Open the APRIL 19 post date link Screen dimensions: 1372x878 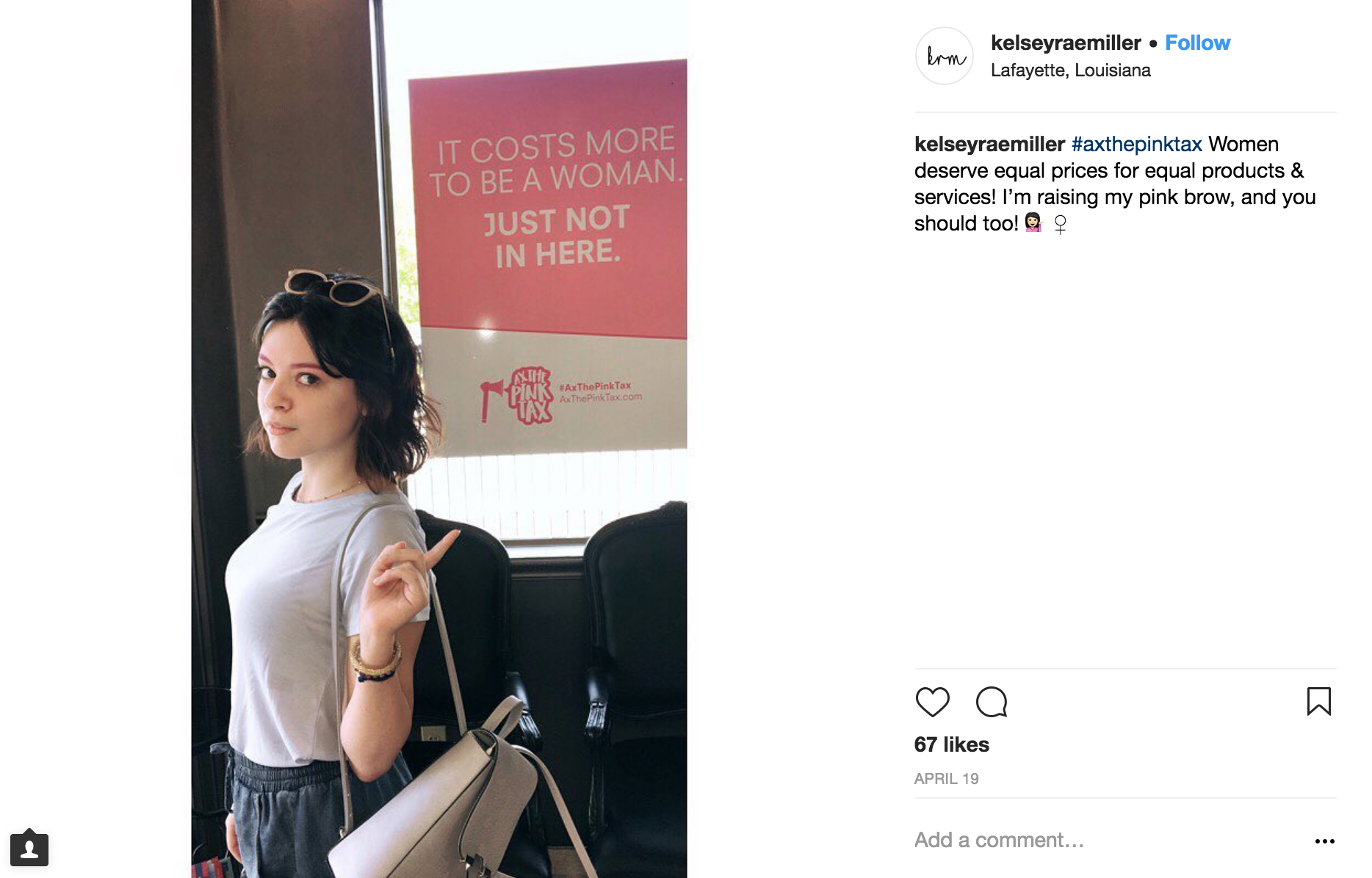click(946, 779)
